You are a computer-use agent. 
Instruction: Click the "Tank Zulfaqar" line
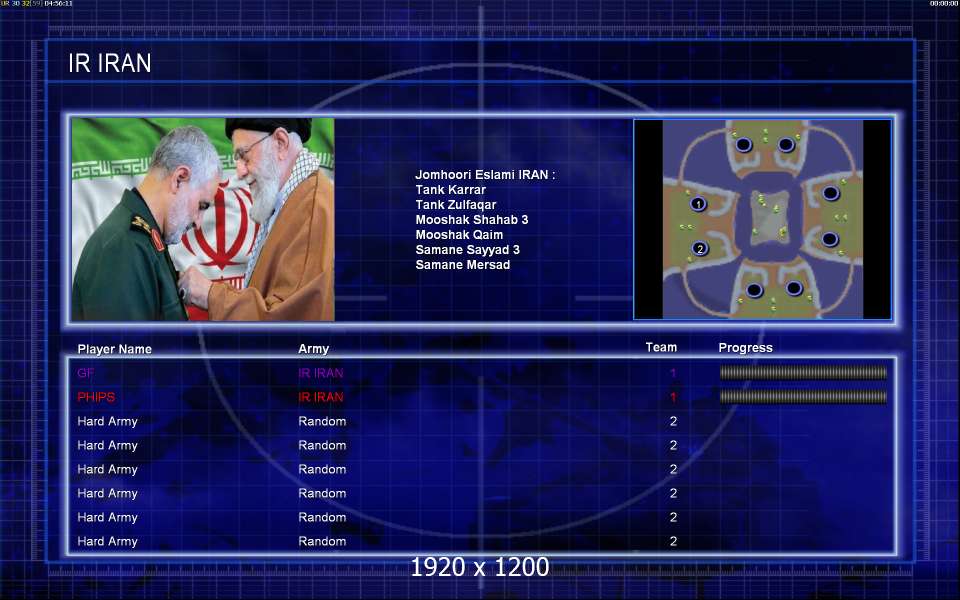456,204
